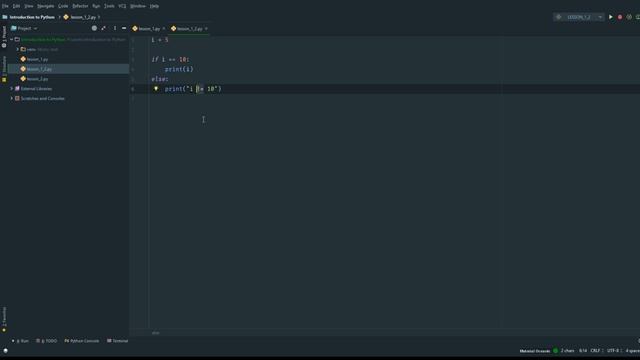Click the tool windows quick-access icon bottom-left

[x=5, y=351]
